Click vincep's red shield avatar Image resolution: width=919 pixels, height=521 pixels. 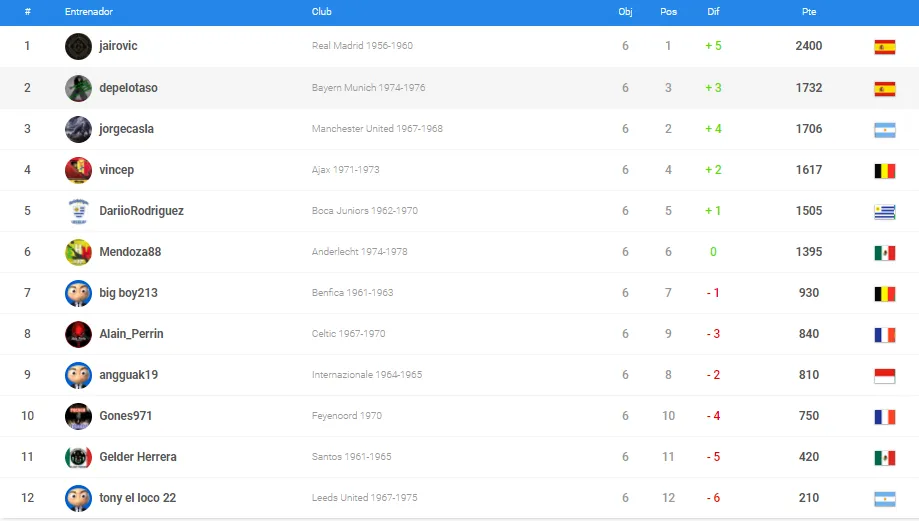pos(78,170)
